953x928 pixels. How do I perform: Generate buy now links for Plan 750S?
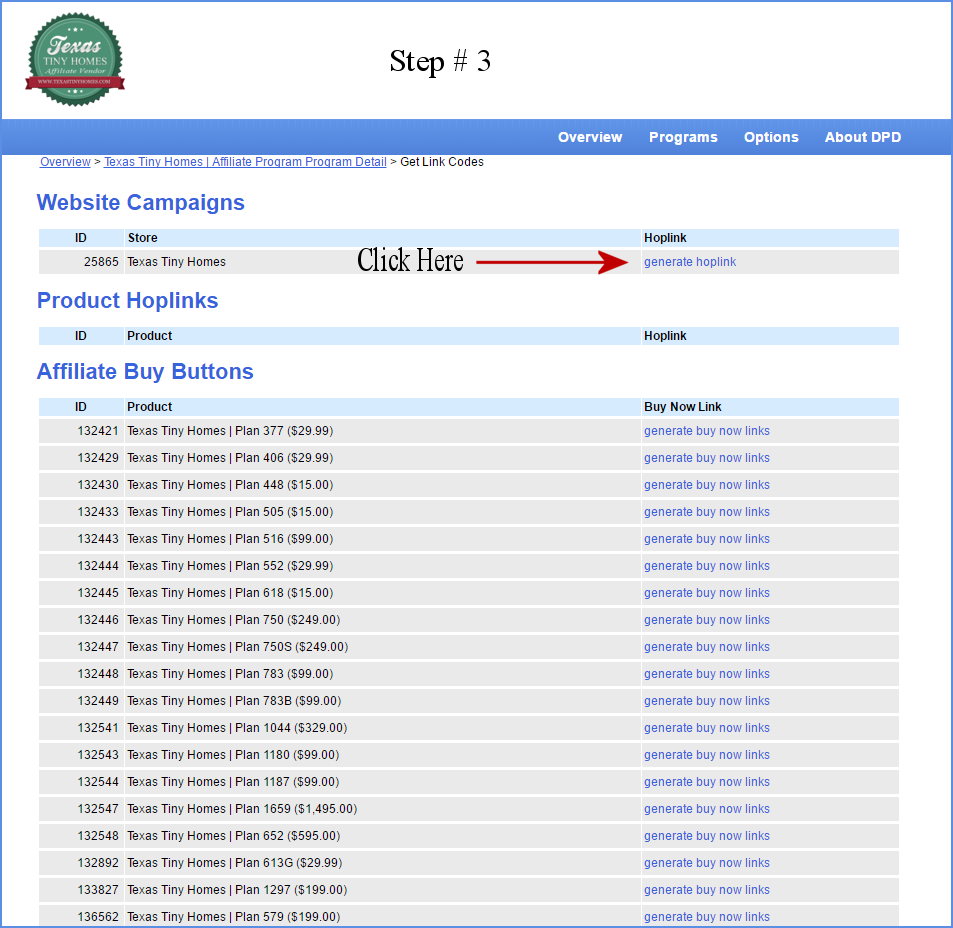point(707,647)
